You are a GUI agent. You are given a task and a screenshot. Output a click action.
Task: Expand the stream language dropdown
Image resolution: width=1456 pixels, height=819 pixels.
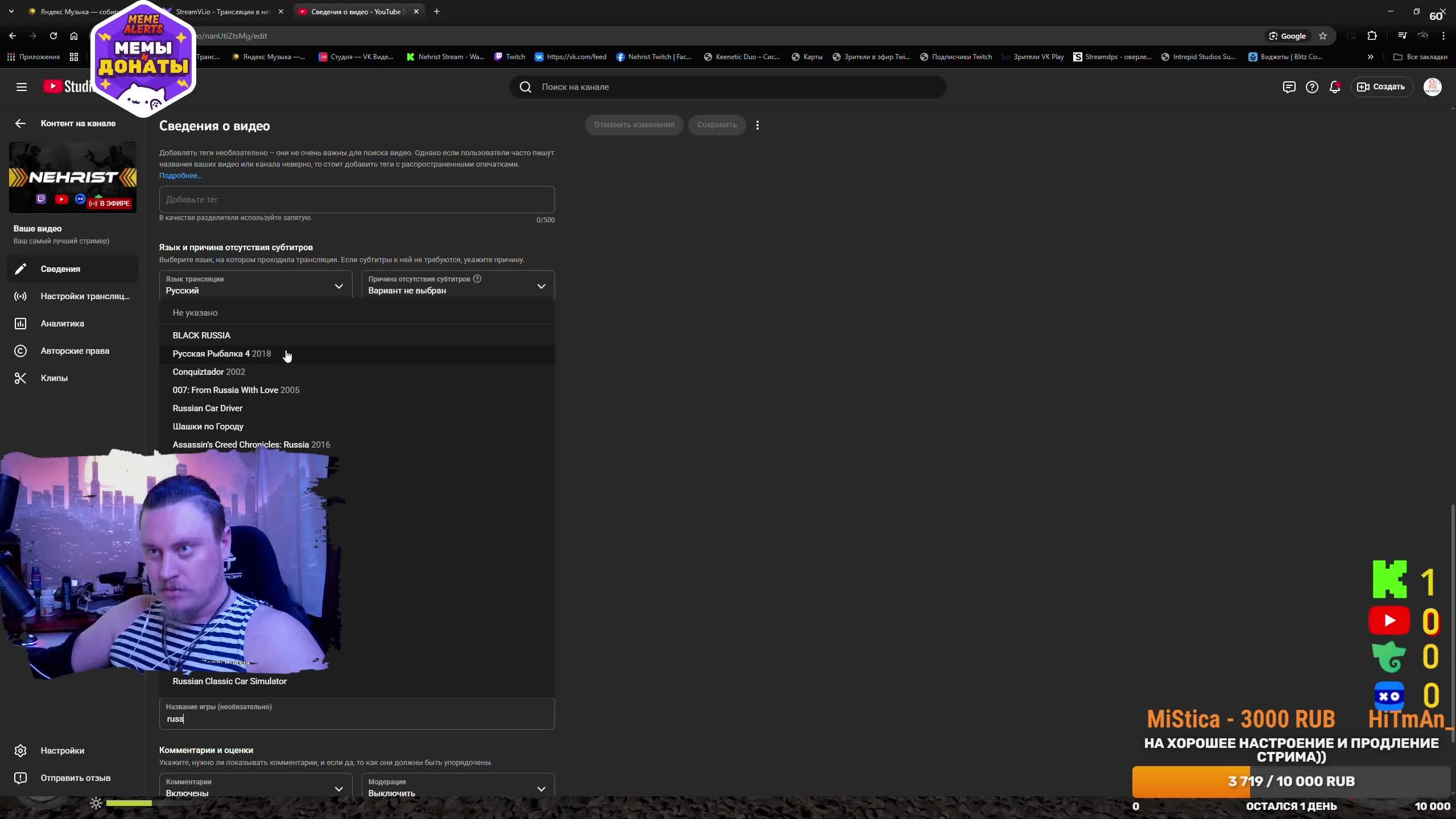tap(255, 285)
